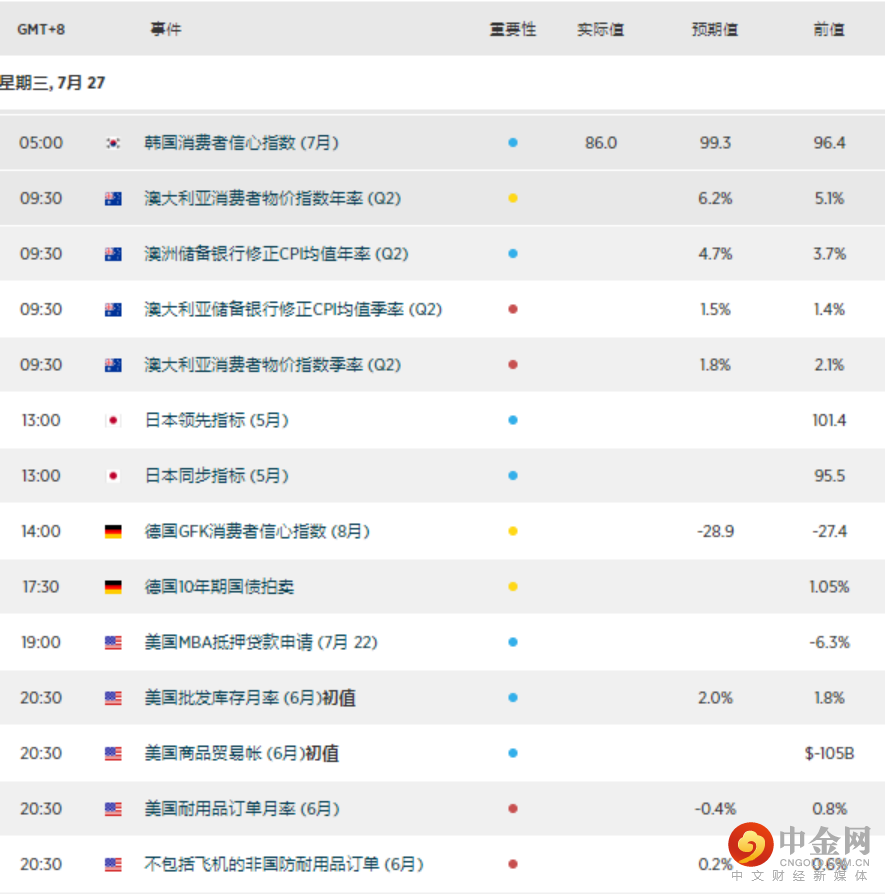
Task: Click the previous value 96.4
Action: pos(830,143)
